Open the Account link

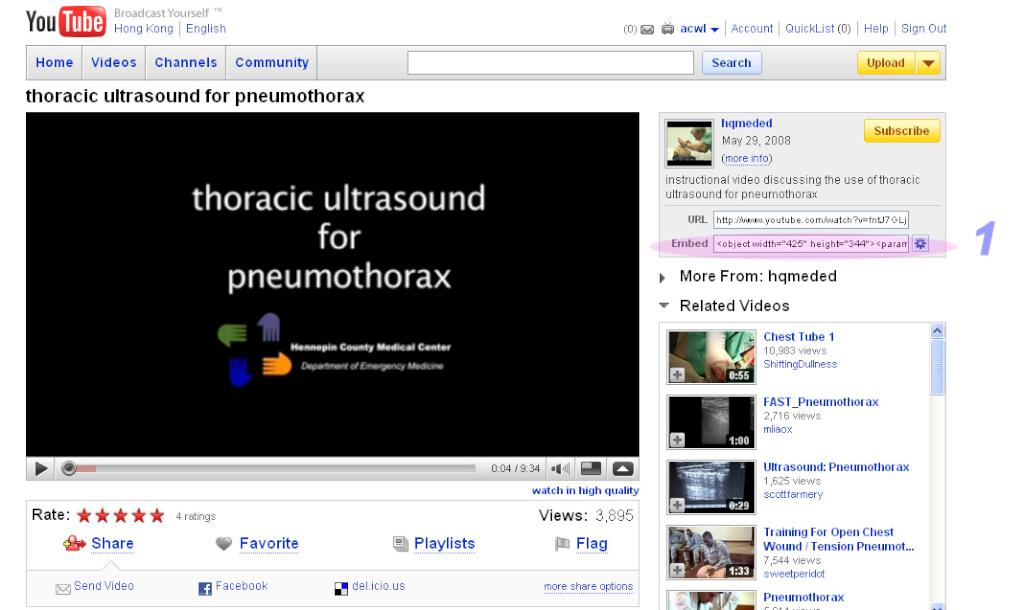752,29
